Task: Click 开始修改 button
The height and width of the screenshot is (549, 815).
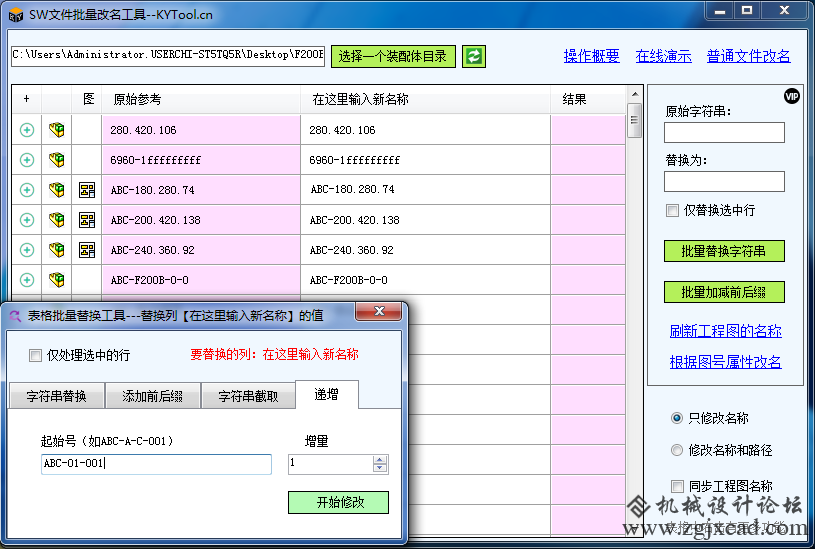Action: [x=338, y=502]
